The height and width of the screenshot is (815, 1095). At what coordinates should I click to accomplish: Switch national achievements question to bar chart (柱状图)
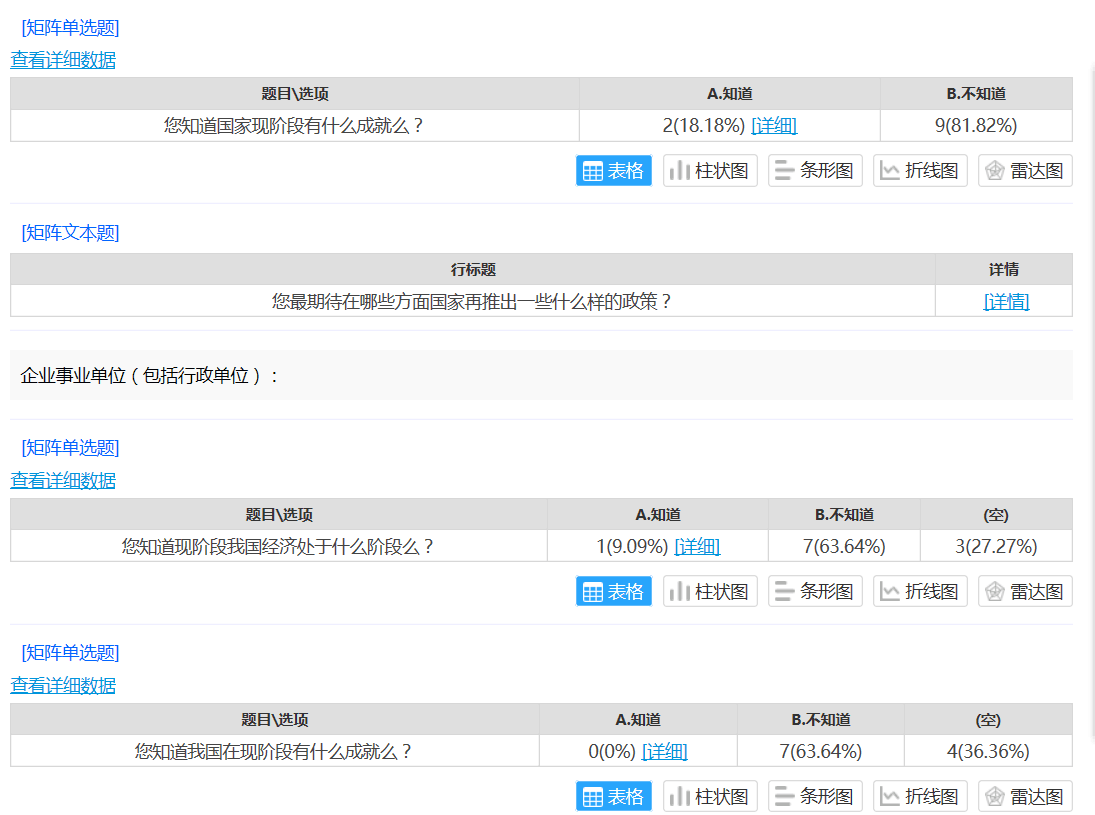pyautogui.click(x=710, y=171)
